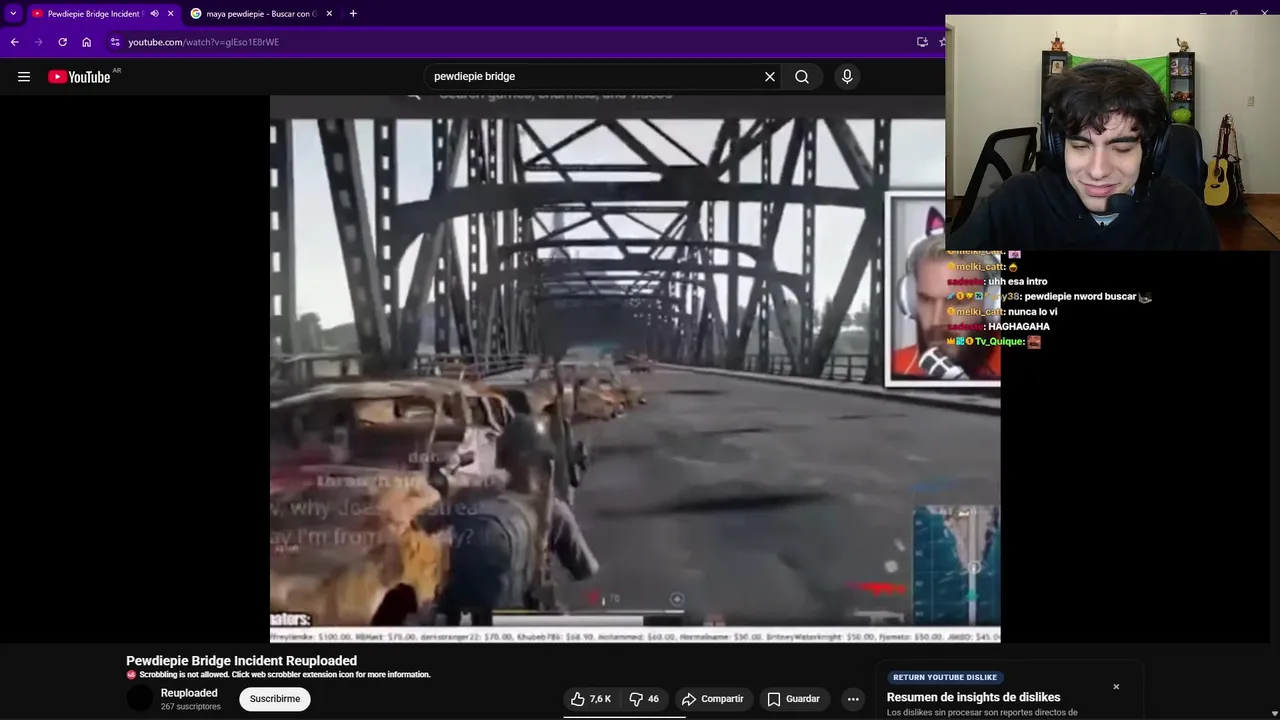Click the web scrobbler notice icon
The height and width of the screenshot is (720, 1280).
click(x=131, y=675)
